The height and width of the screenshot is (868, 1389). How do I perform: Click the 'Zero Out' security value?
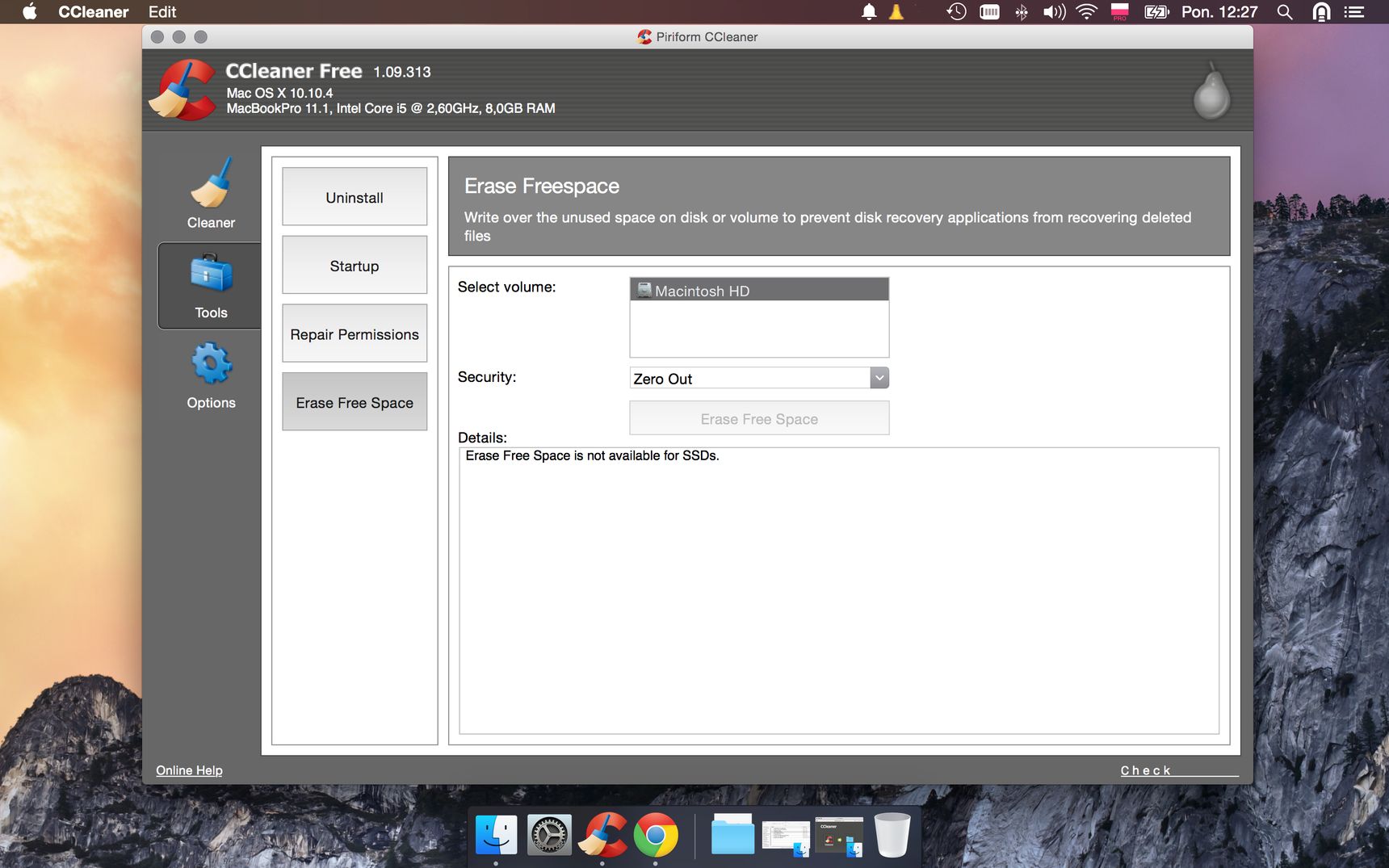[x=662, y=379]
